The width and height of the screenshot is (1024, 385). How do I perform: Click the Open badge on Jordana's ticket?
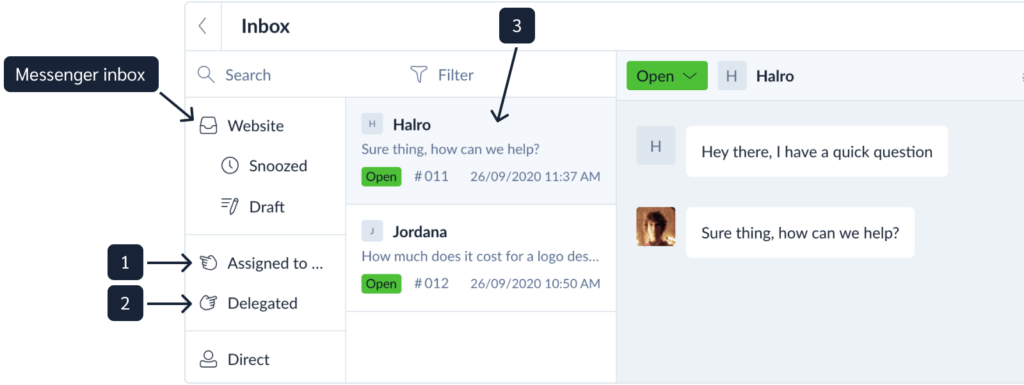pos(381,284)
